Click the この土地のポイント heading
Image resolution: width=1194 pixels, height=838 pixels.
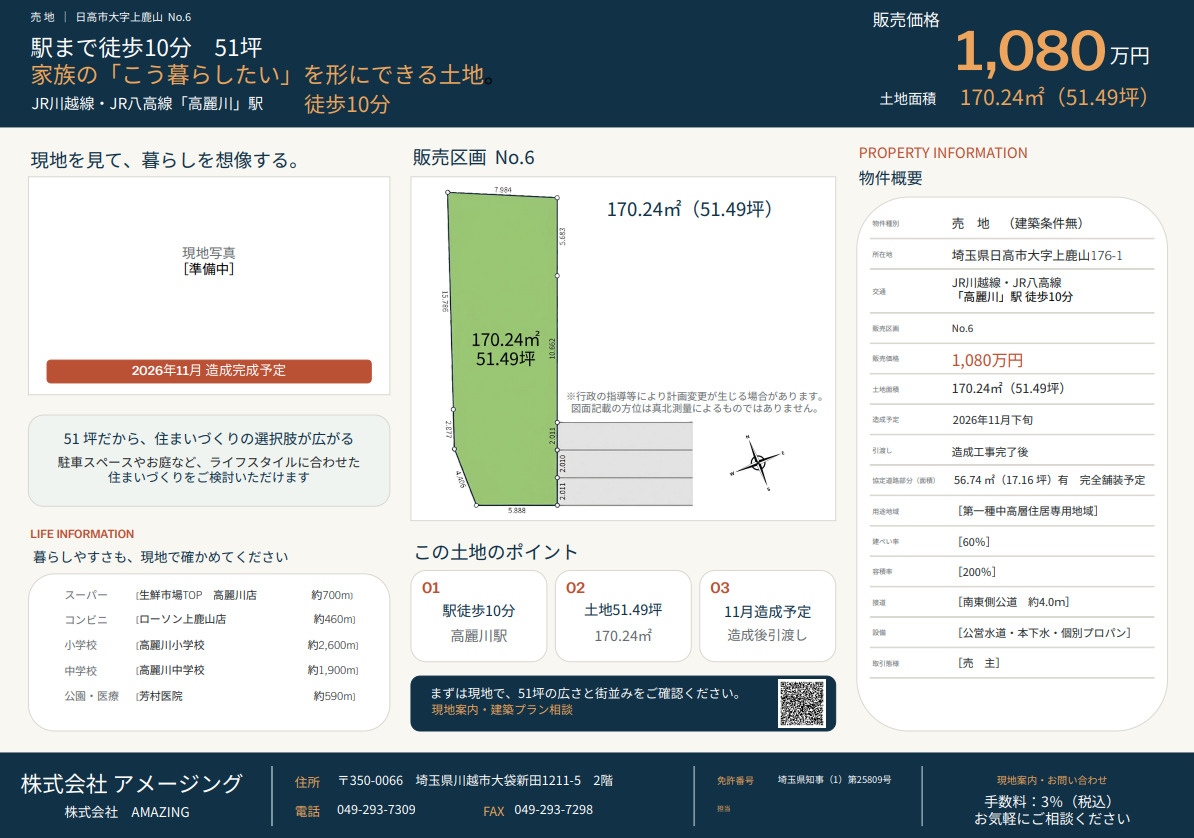click(496, 552)
